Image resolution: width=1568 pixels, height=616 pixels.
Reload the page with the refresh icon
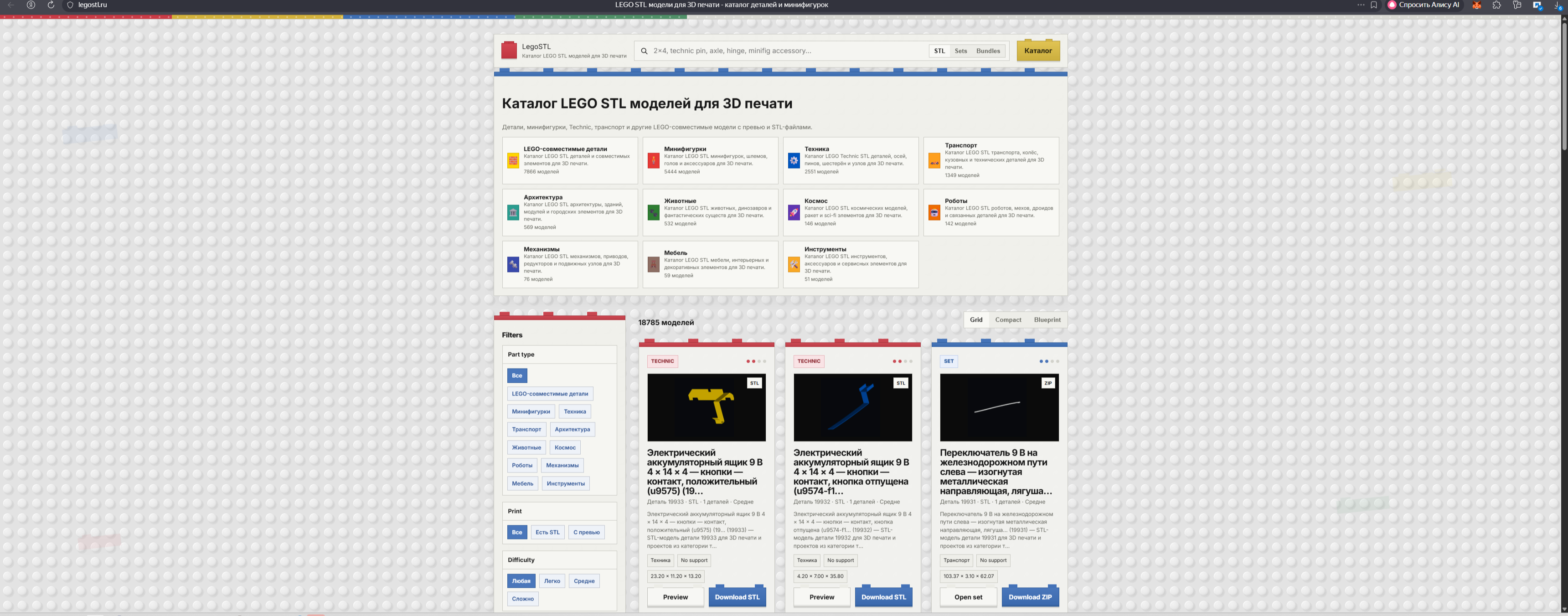[51, 5]
